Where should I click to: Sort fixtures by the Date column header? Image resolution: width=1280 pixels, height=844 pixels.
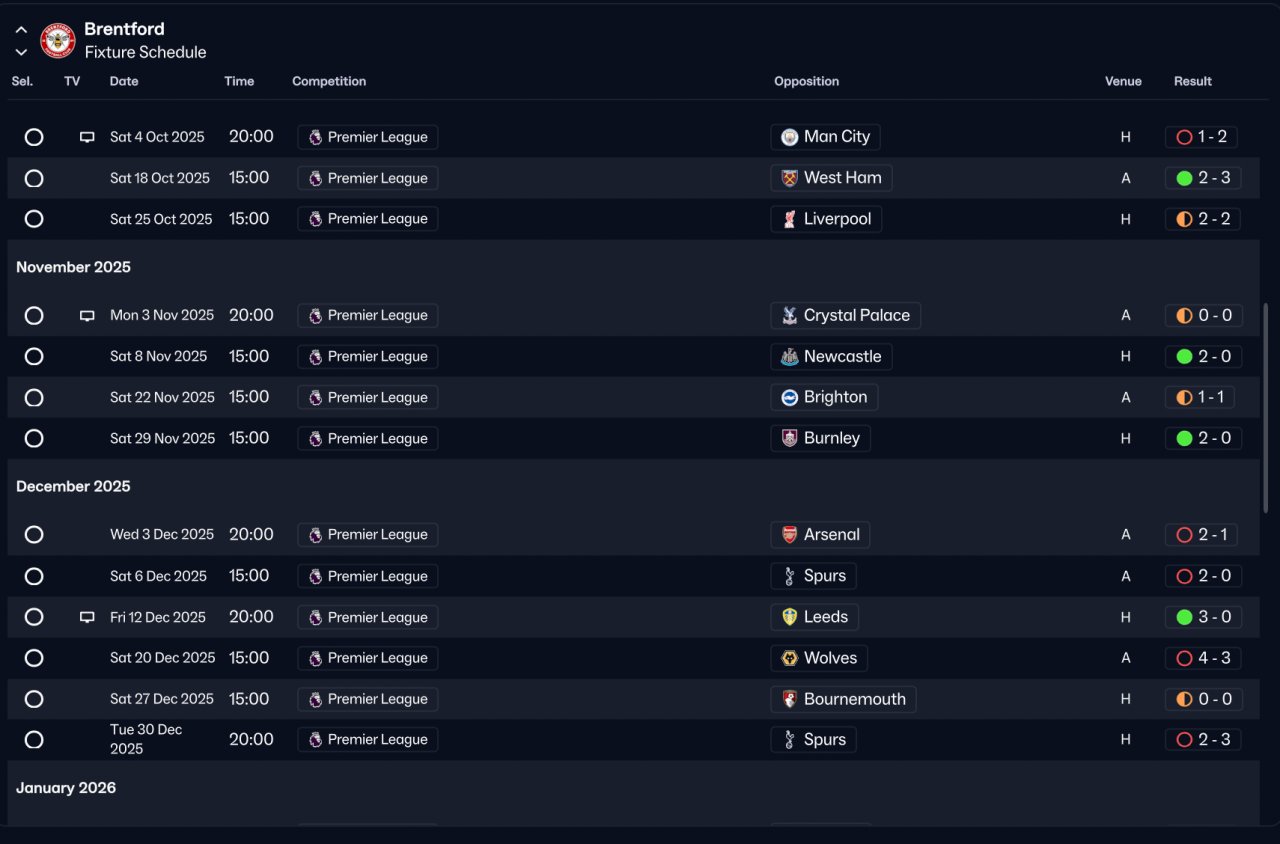[x=124, y=81]
